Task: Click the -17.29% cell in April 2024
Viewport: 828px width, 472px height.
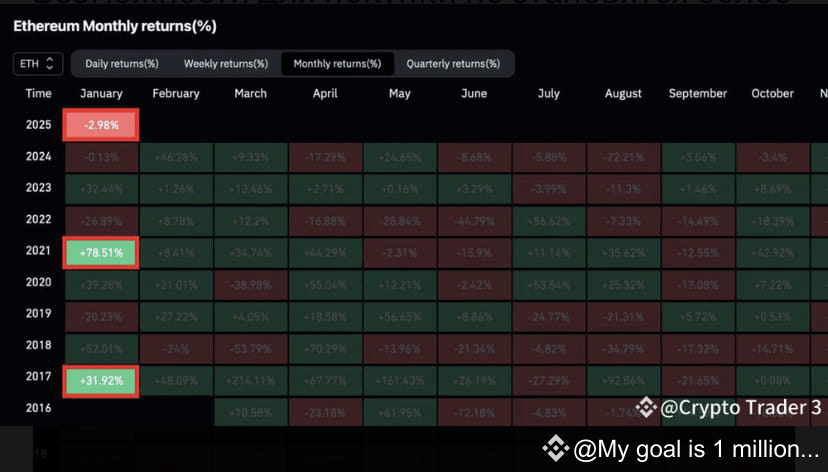Action: [325, 157]
